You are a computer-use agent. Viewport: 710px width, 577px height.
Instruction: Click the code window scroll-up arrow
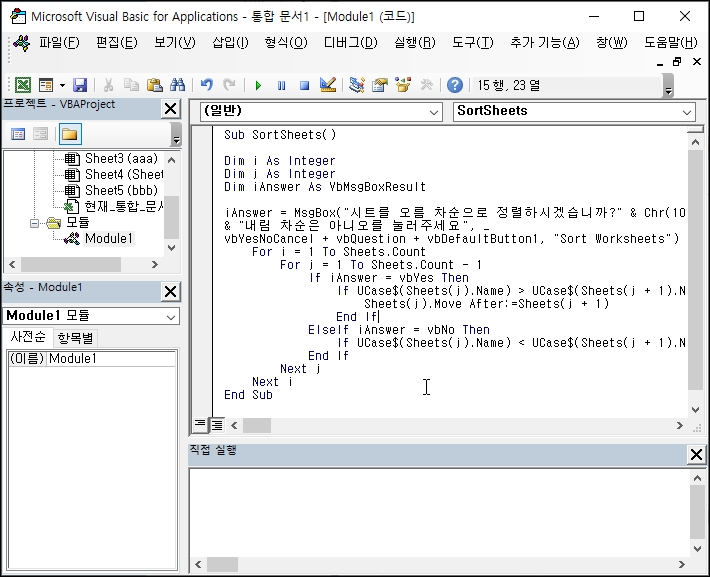pos(696,142)
